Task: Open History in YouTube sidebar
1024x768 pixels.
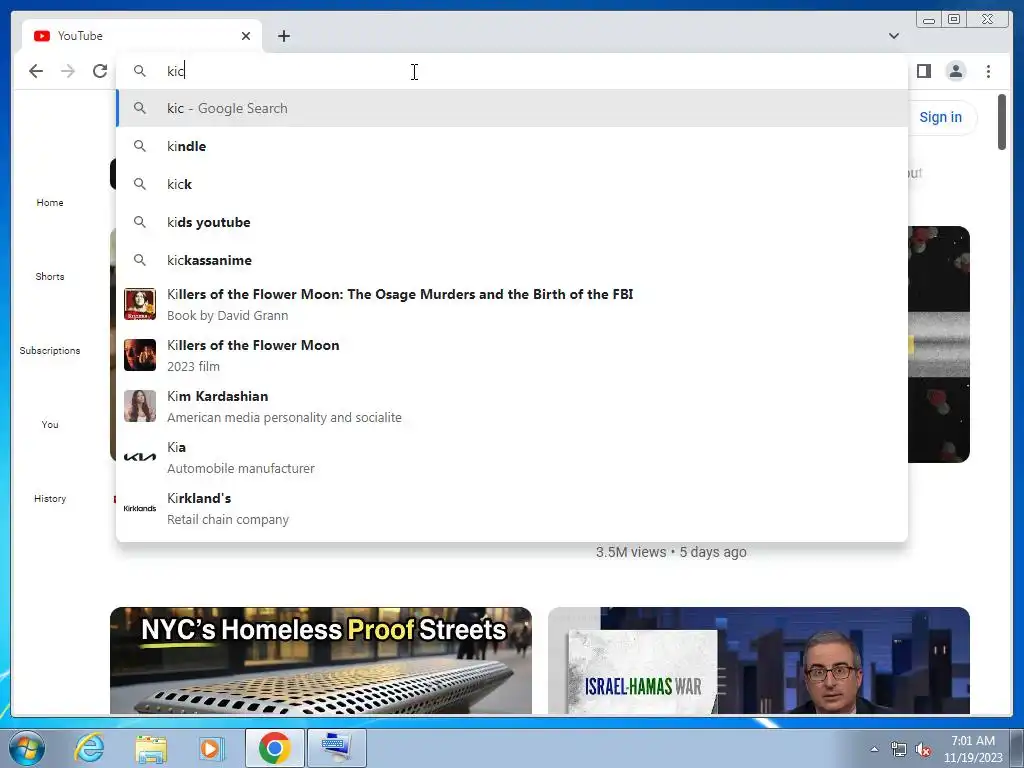Action: click(x=50, y=498)
